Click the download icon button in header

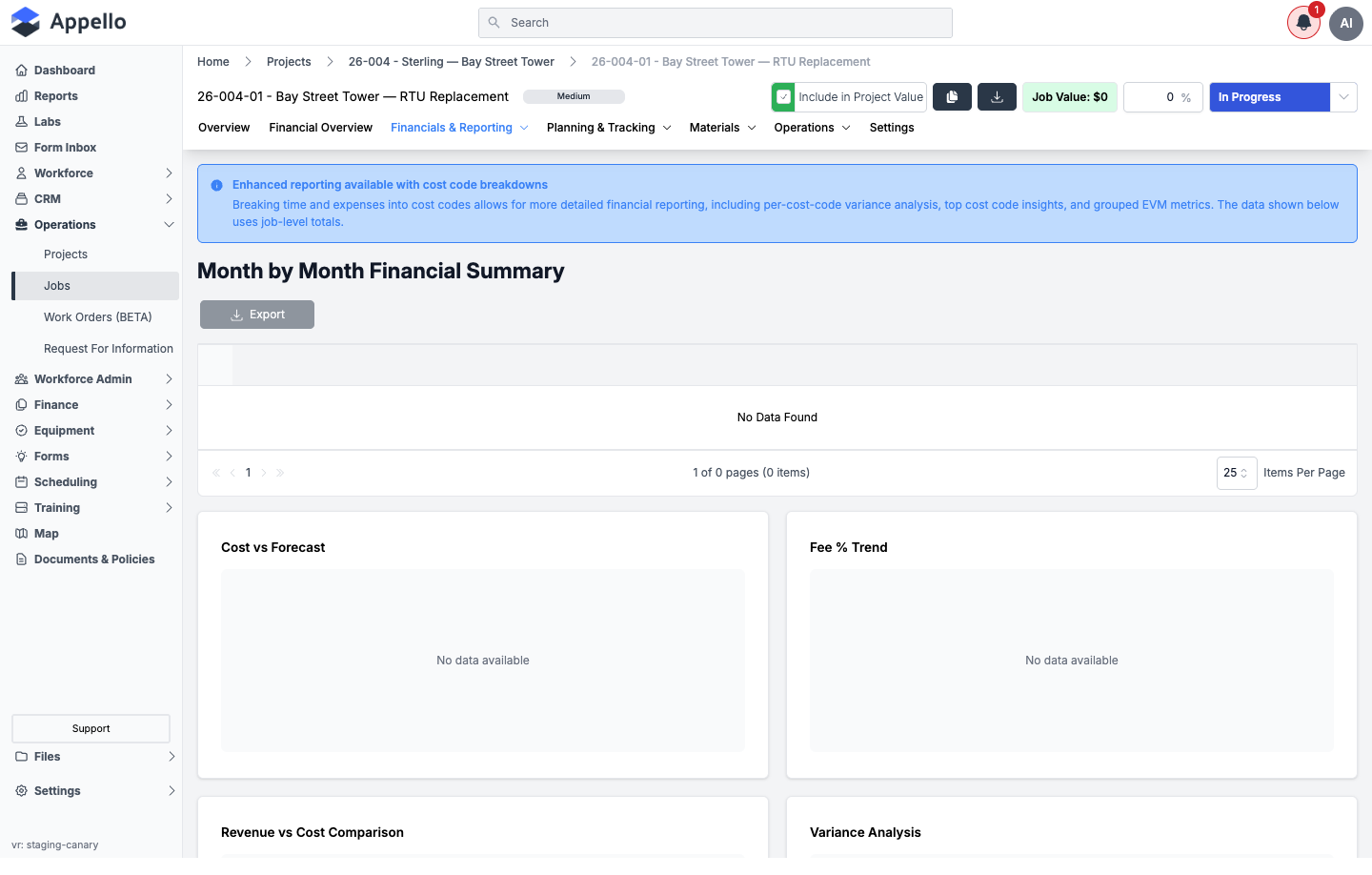coord(997,97)
